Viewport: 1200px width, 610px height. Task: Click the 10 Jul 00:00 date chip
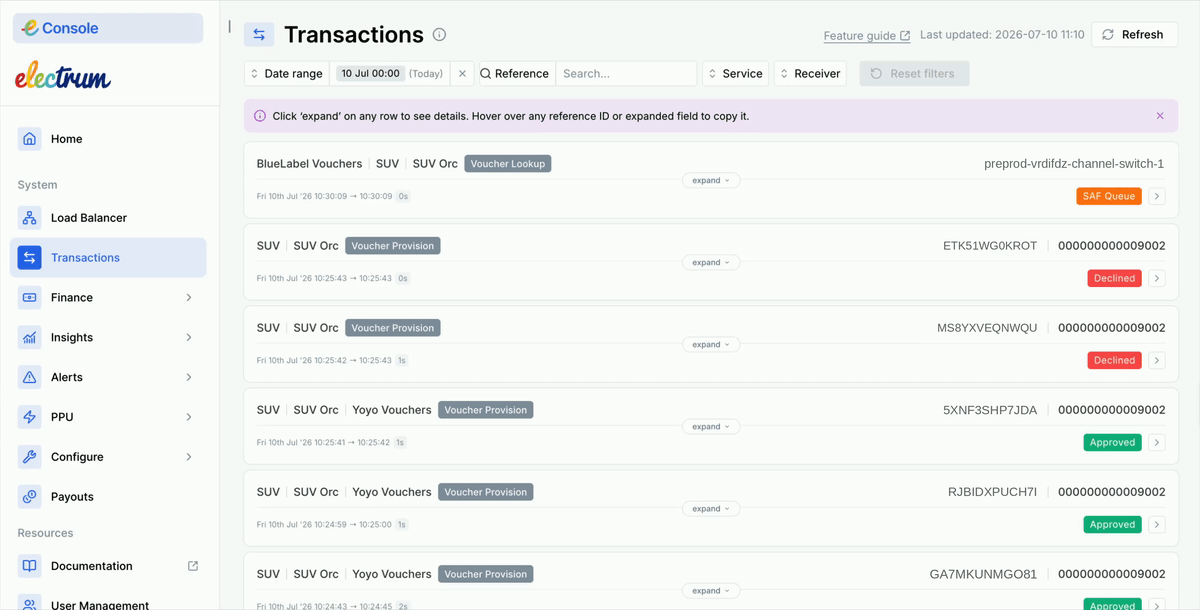pyautogui.click(x=371, y=74)
